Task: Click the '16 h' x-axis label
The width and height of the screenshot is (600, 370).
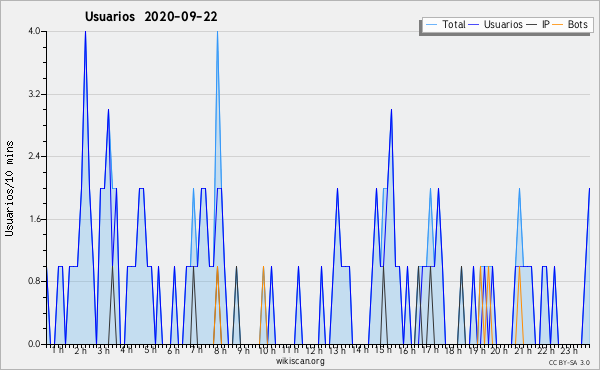Action: click(x=407, y=350)
